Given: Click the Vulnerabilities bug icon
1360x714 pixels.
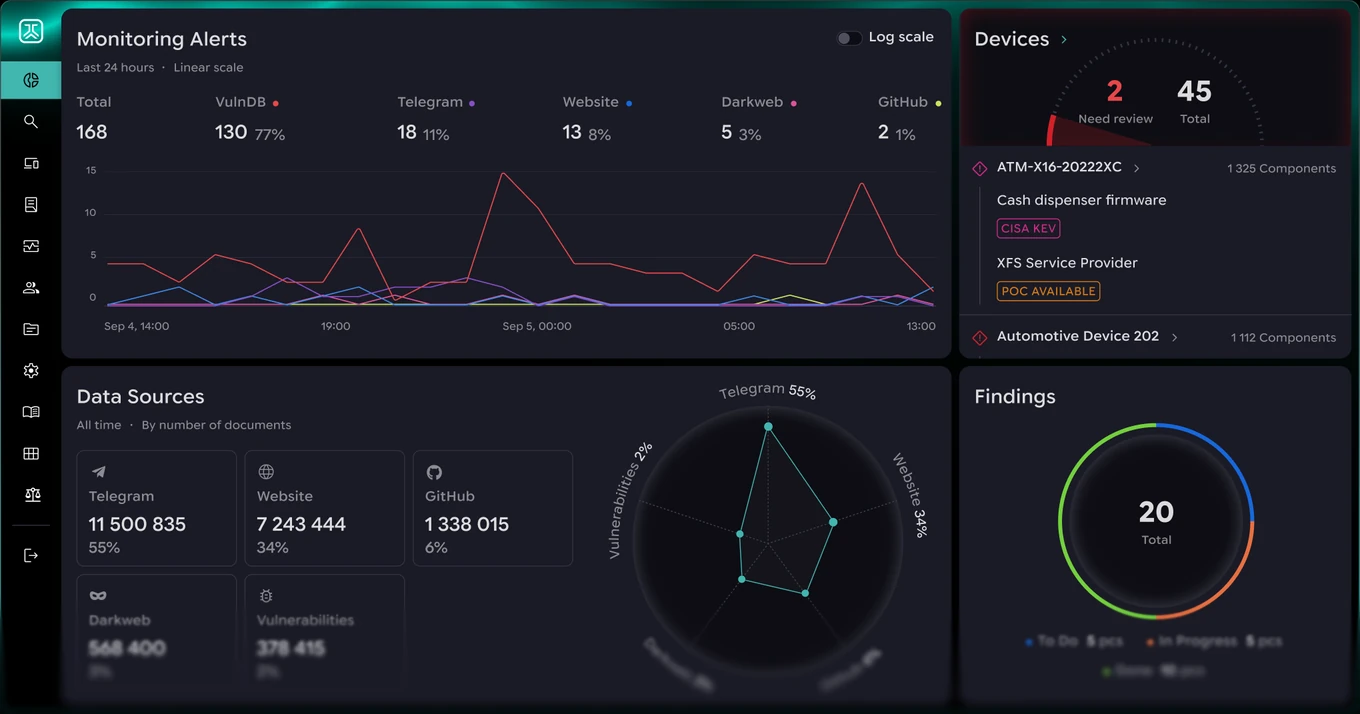Looking at the screenshot, I should 266,596.
